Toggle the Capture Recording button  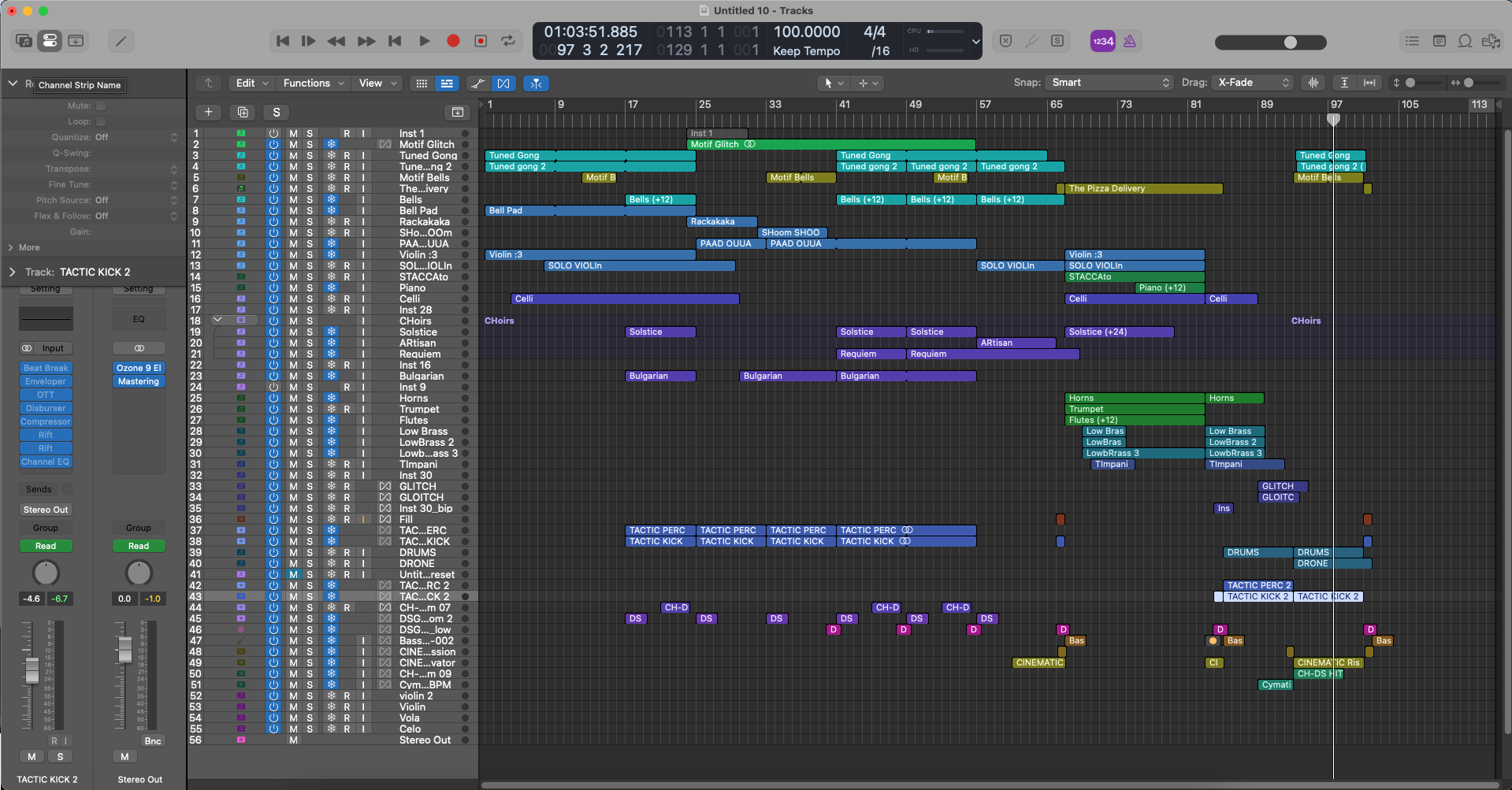[481, 41]
